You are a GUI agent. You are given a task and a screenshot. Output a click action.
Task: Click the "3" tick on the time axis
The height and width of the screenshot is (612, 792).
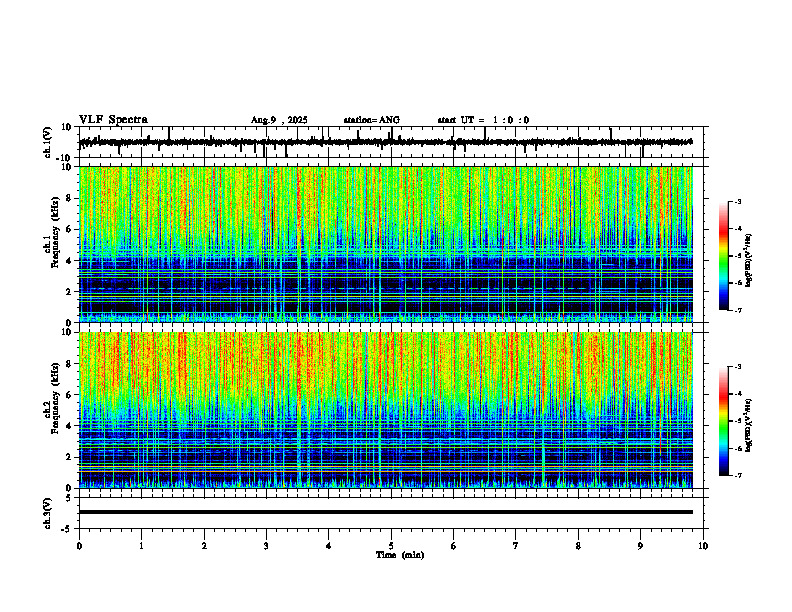pyautogui.click(x=266, y=546)
